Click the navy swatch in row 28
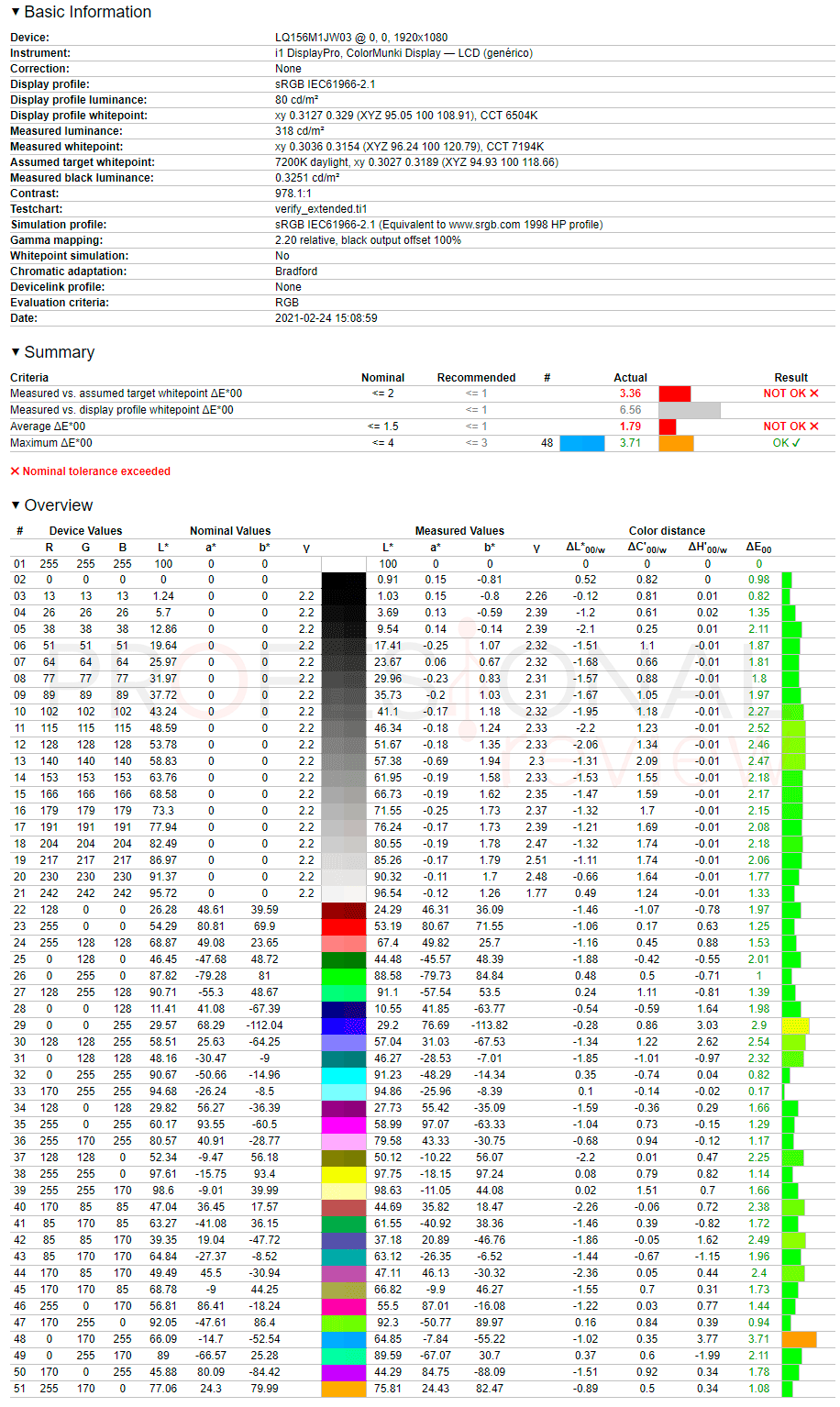840x1407 pixels. 344,1009
